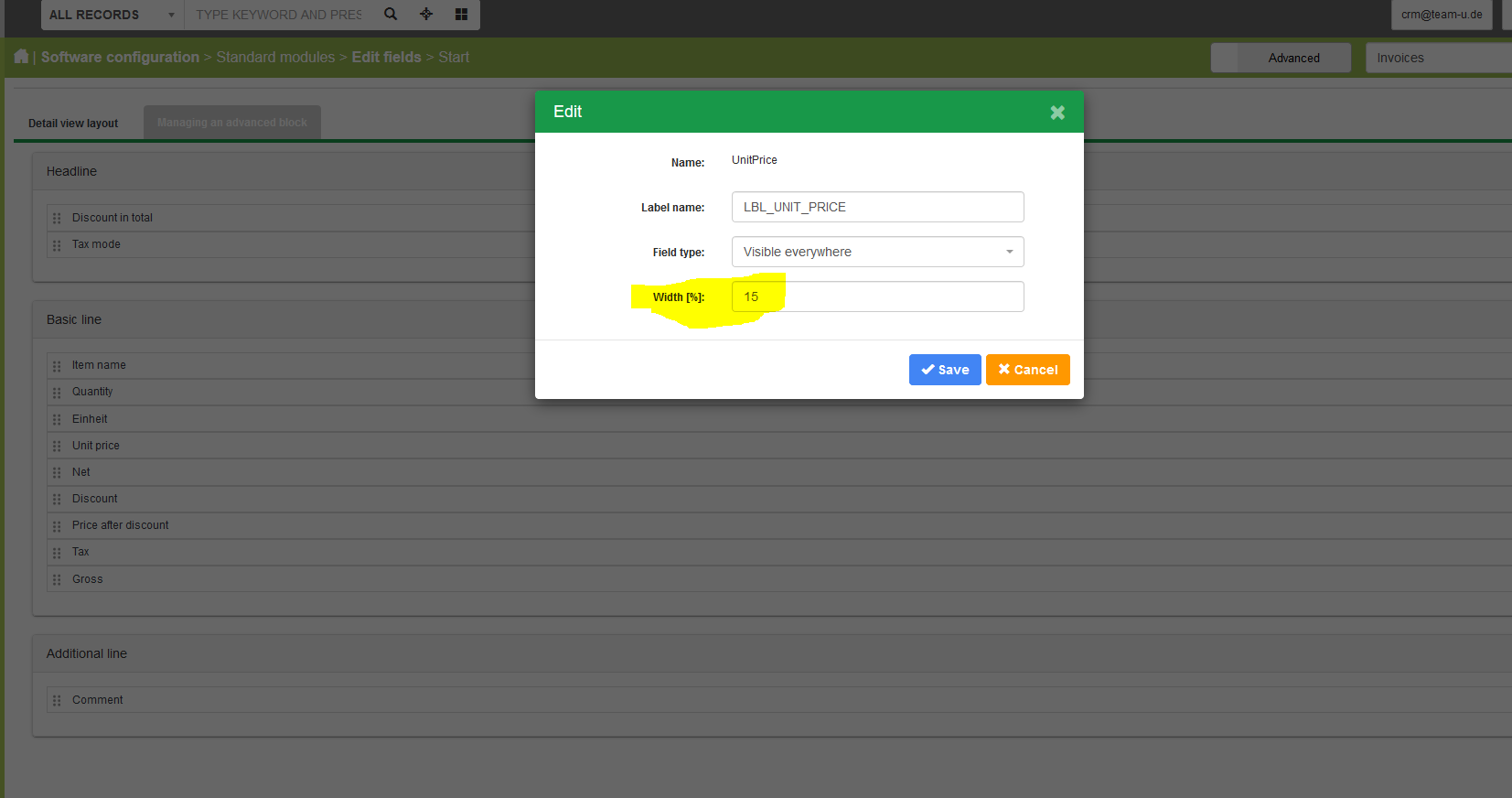Click the drag handle beside Discount
1512x798 pixels.
pos(57,500)
